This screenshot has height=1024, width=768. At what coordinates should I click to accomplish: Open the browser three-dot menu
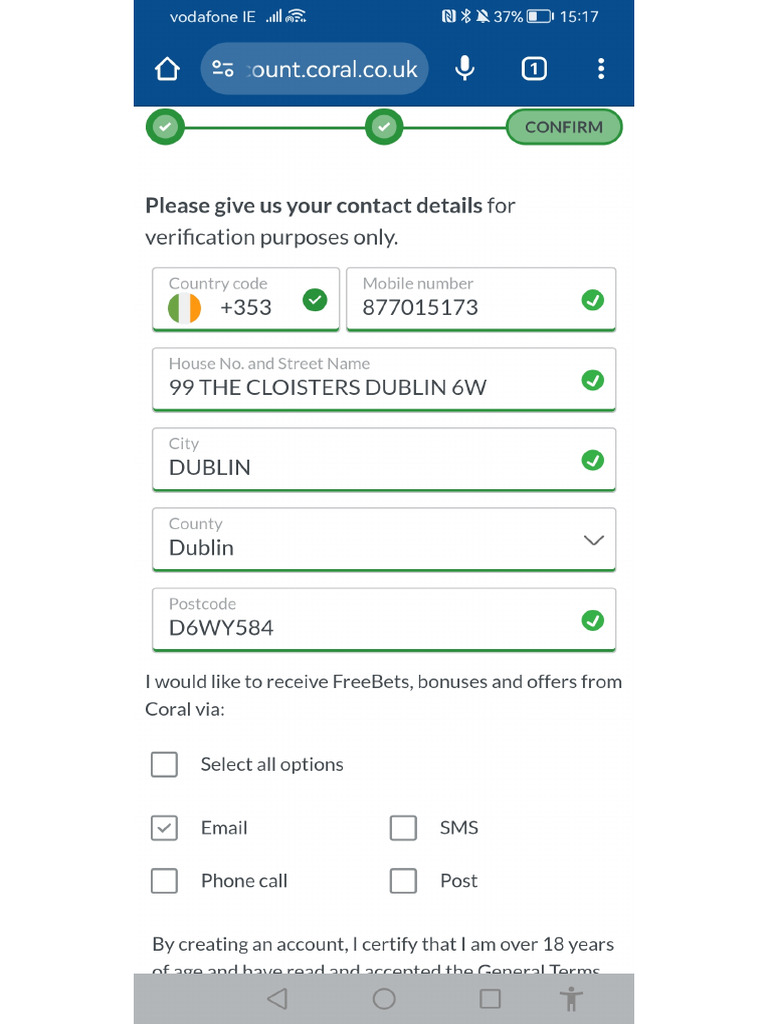(x=600, y=68)
